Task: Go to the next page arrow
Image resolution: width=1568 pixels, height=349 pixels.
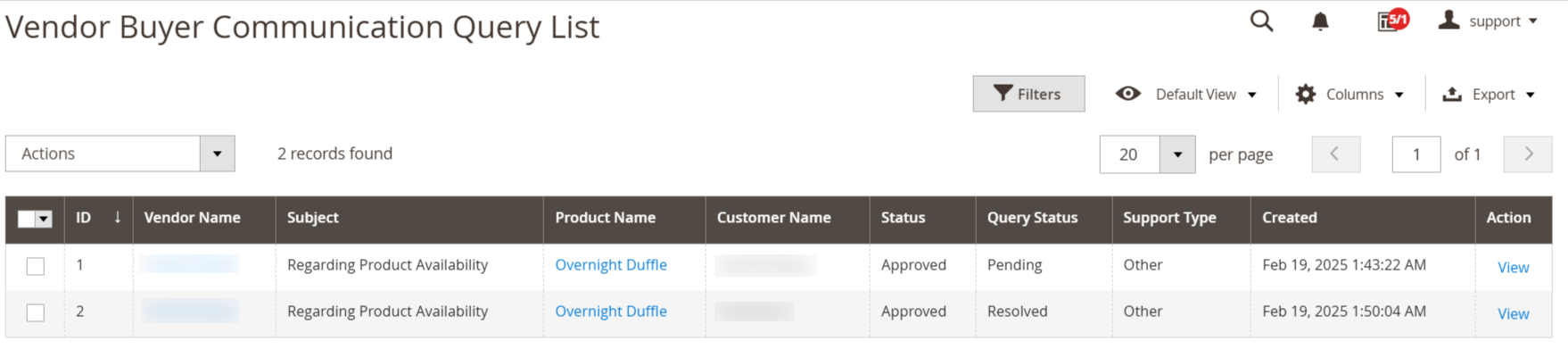Action: pos(1528,154)
